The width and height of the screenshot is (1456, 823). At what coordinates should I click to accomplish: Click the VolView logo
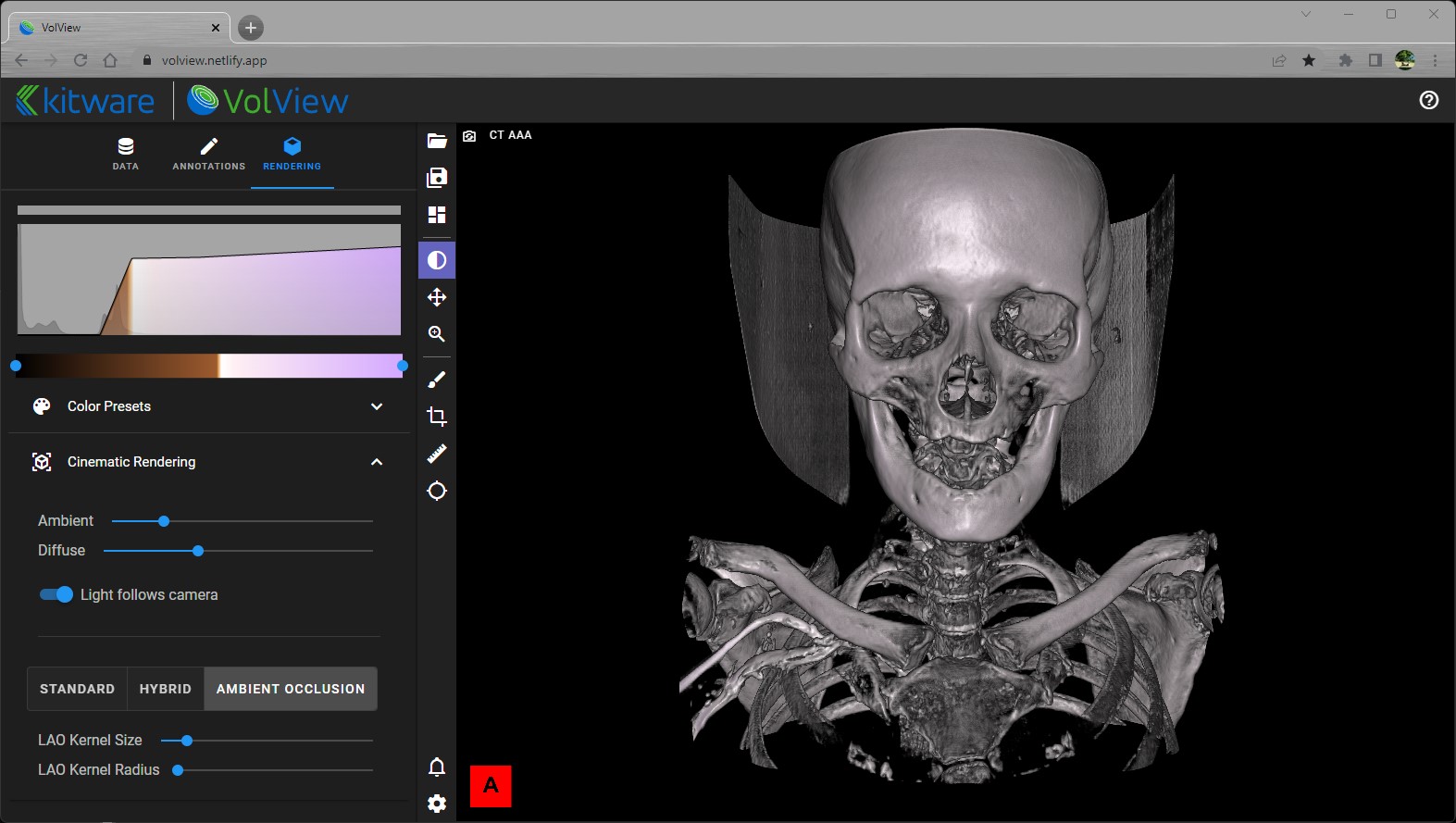click(268, 100)
